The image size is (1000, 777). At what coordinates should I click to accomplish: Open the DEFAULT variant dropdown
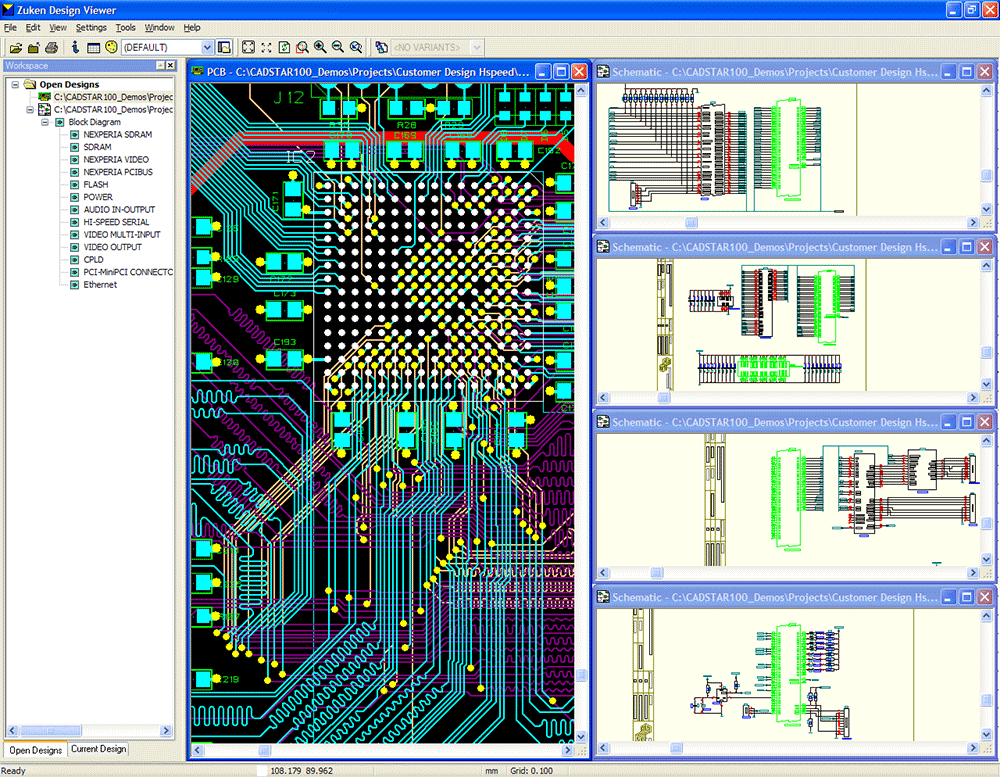210,46
